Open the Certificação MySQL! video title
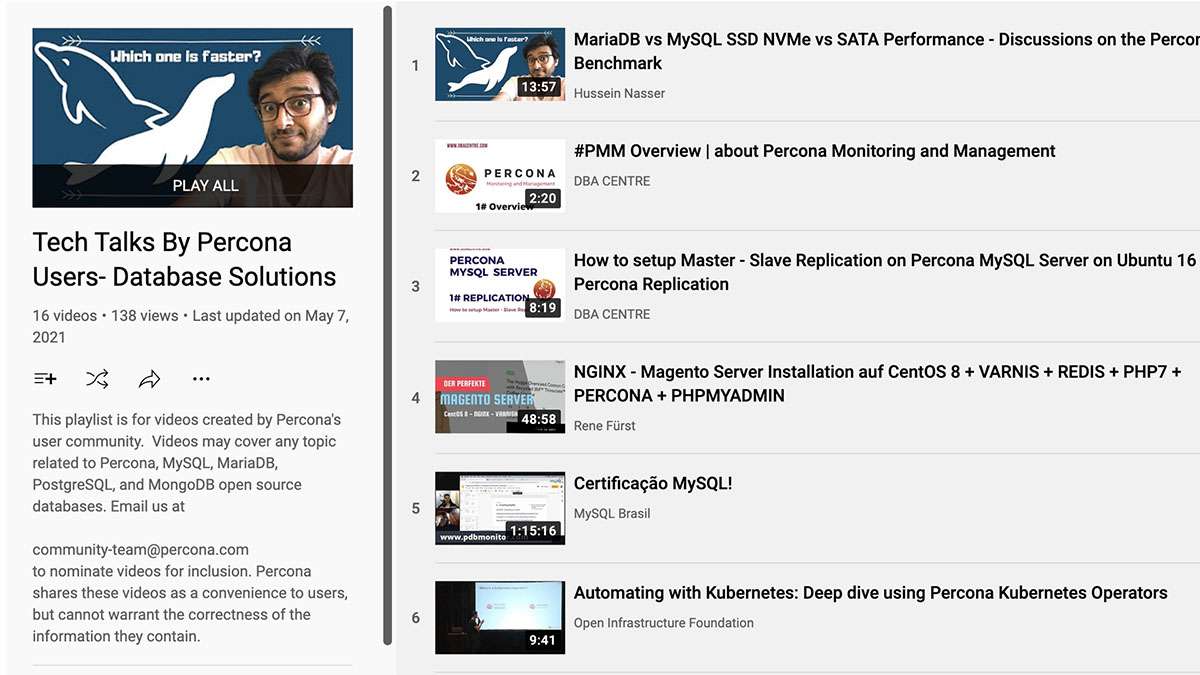1200x675 pixels. click(x=653, y=484)
